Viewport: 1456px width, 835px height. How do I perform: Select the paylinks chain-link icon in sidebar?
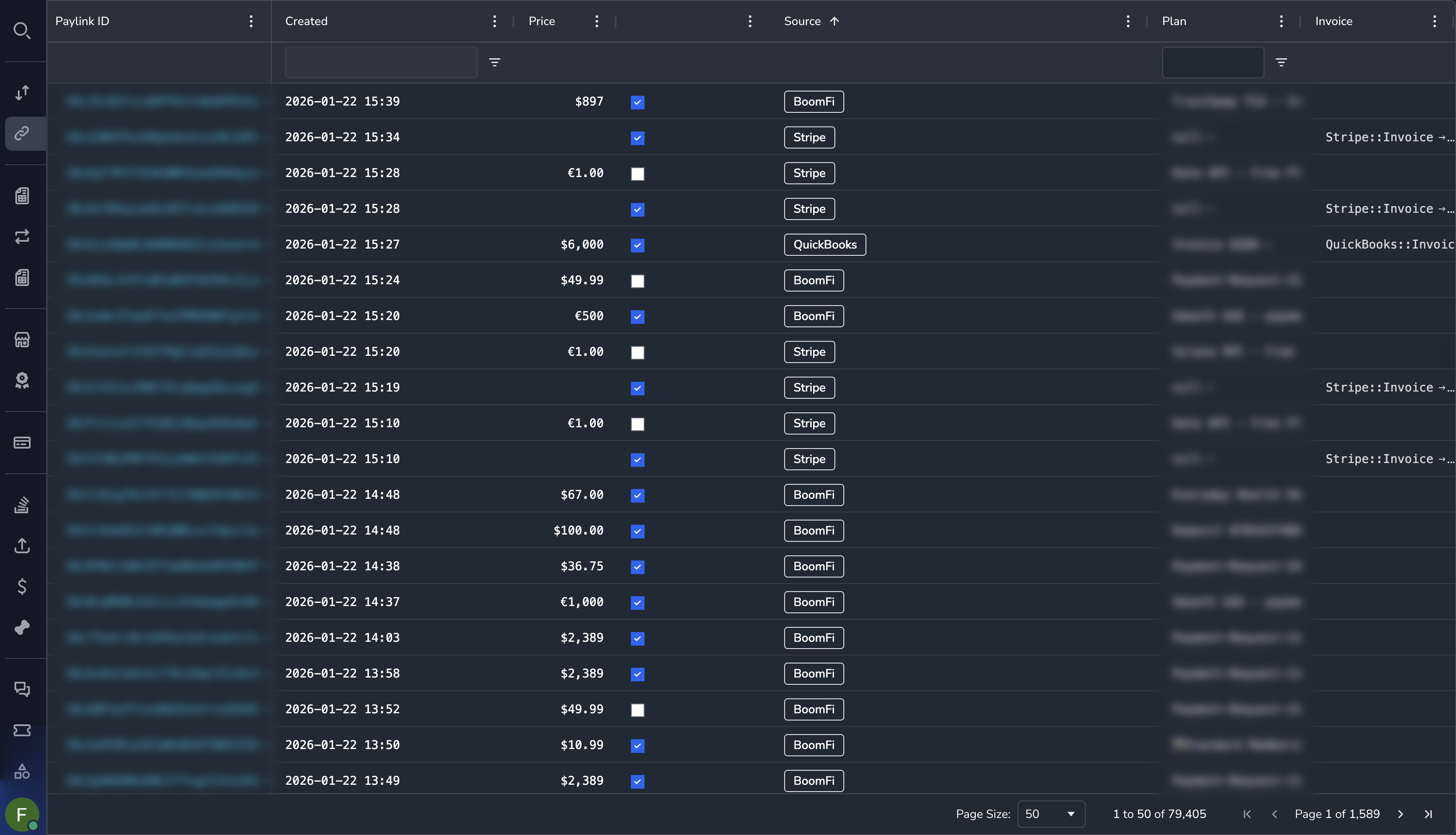22,133
